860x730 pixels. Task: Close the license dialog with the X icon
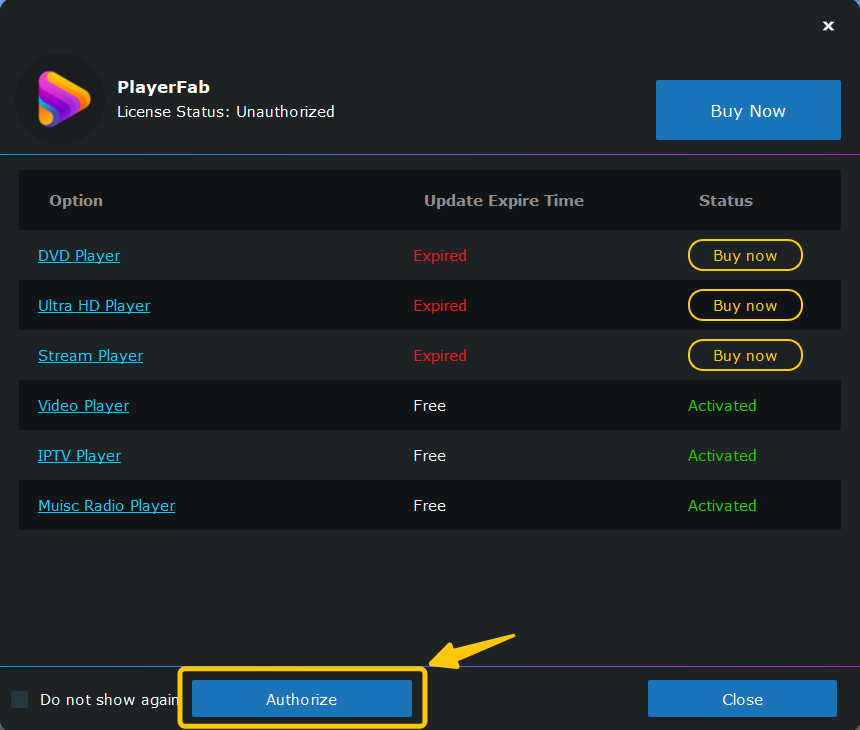click(x=828, y=26)
